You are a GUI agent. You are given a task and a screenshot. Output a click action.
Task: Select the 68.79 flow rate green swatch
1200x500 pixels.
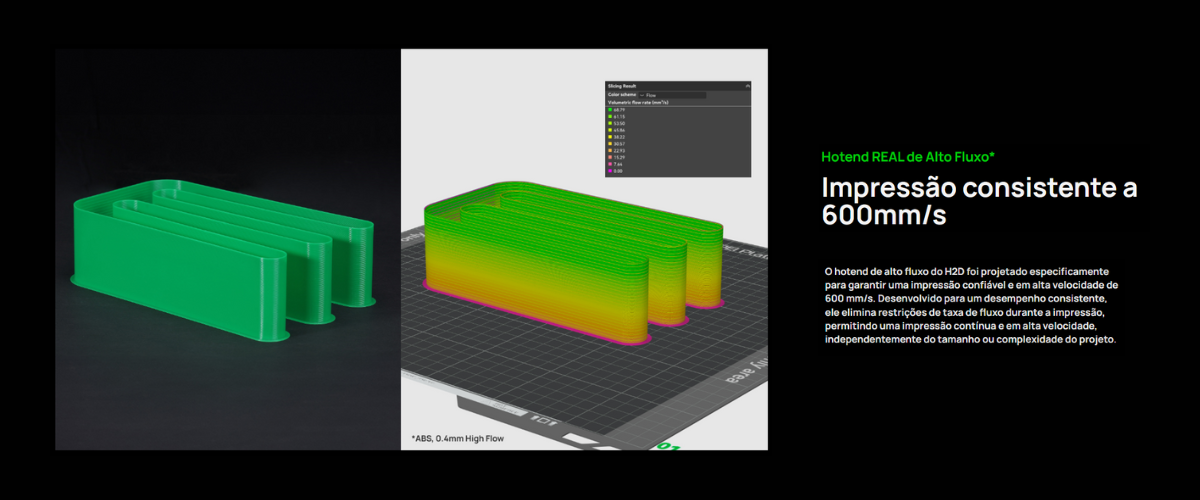coord(611,109)
